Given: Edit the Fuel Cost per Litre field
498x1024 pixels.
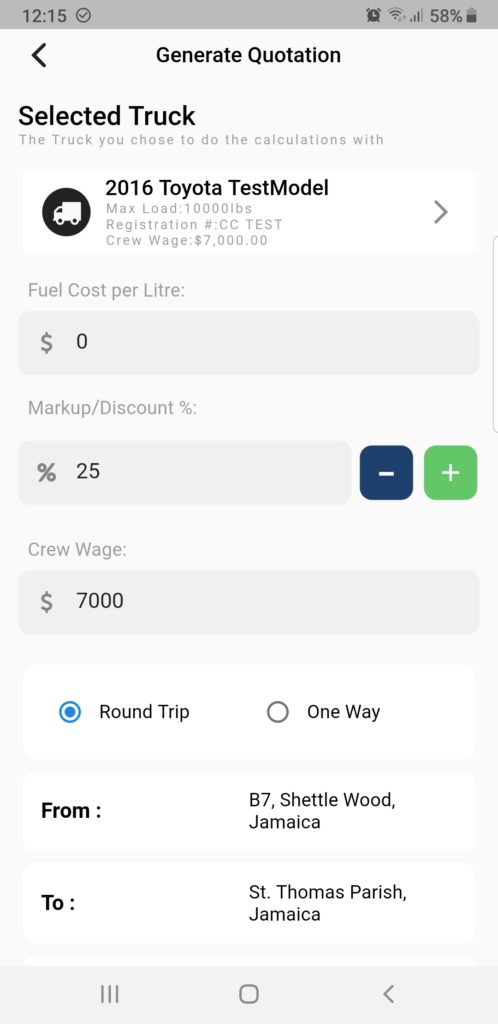Looking at the screenshot, I should (249, 343).
